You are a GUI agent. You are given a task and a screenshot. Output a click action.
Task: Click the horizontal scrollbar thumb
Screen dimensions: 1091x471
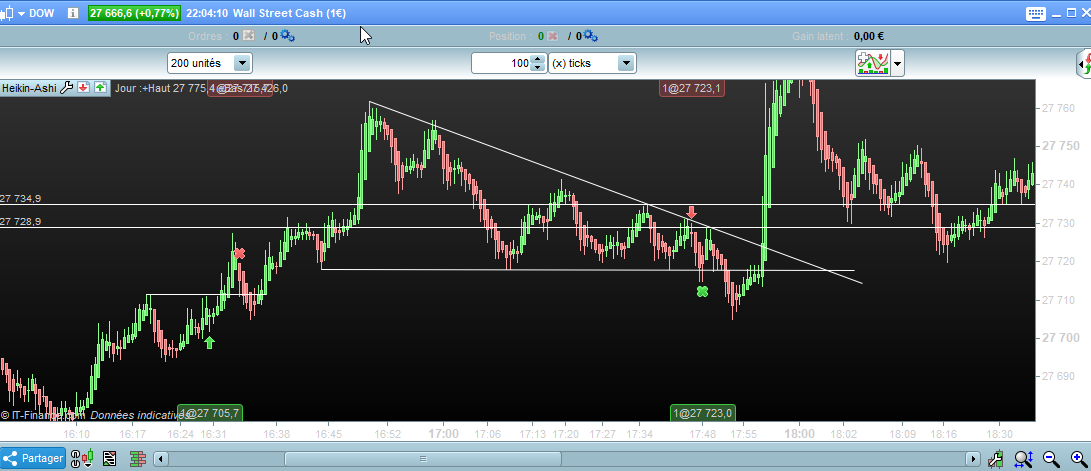point(422,459)
